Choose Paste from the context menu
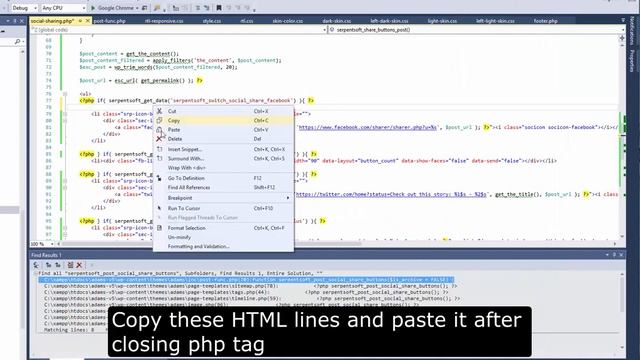 click(x=223, y=130)
